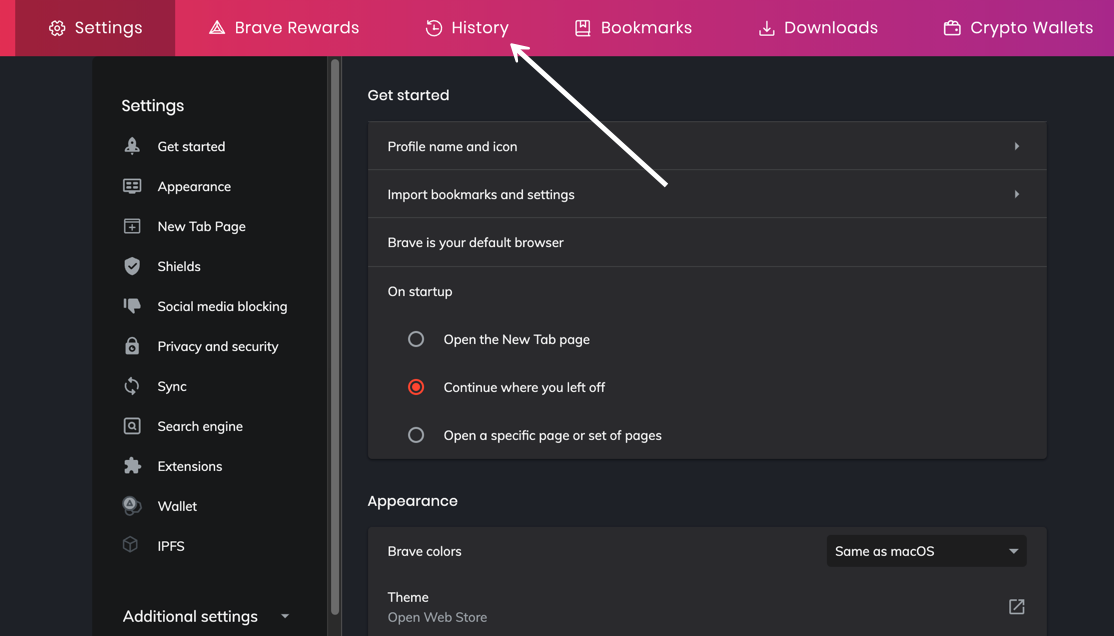Image resolution: width=1114 pixels, height=636 pixels.
Task: Select 'Continue where you left off'
Action: tap(415, 387)
